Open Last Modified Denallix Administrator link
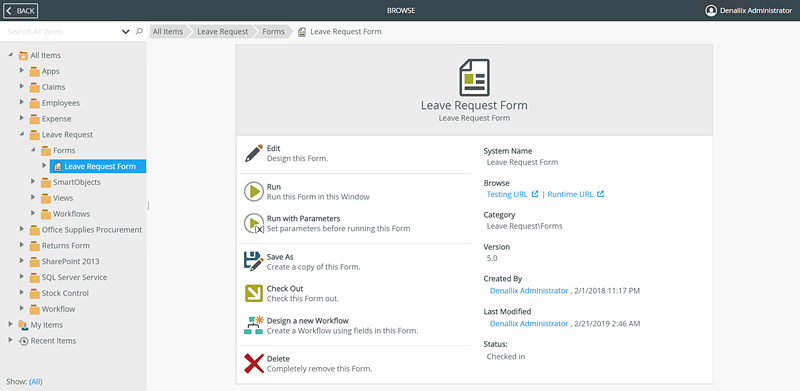Viewport: 800px width, 391px height. (x=529, y=324)
